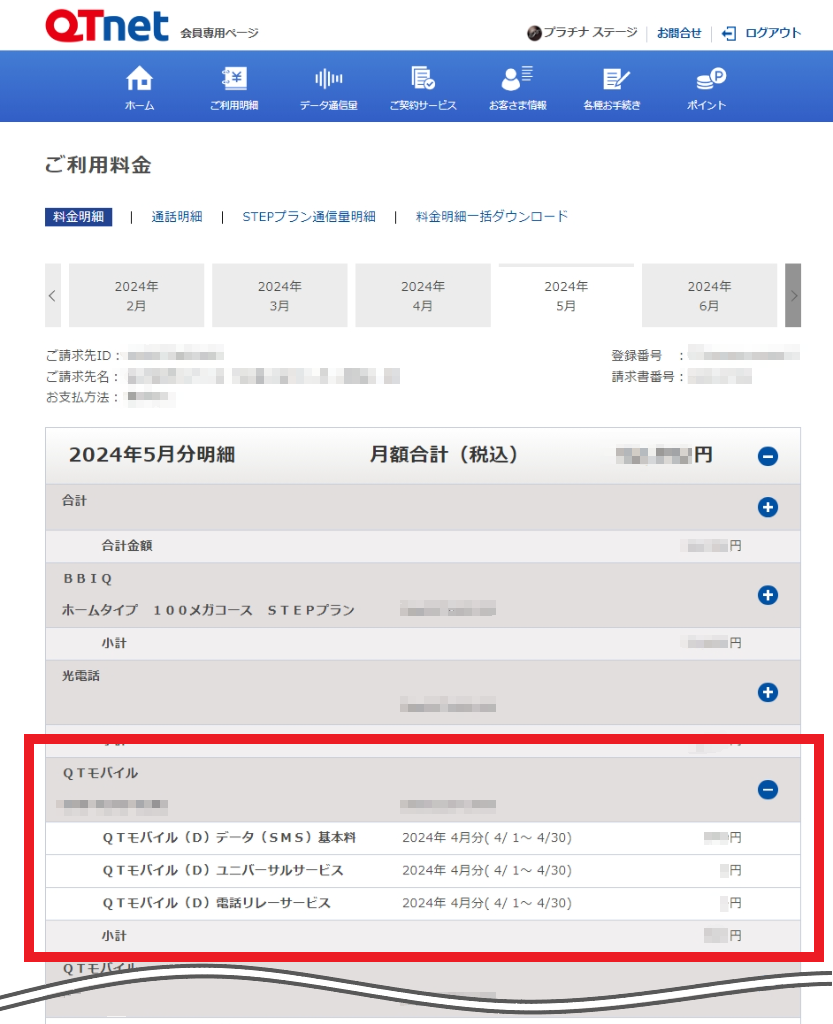
Task: Select the 2024年5月 tab
Action: (x=566, y=295)
